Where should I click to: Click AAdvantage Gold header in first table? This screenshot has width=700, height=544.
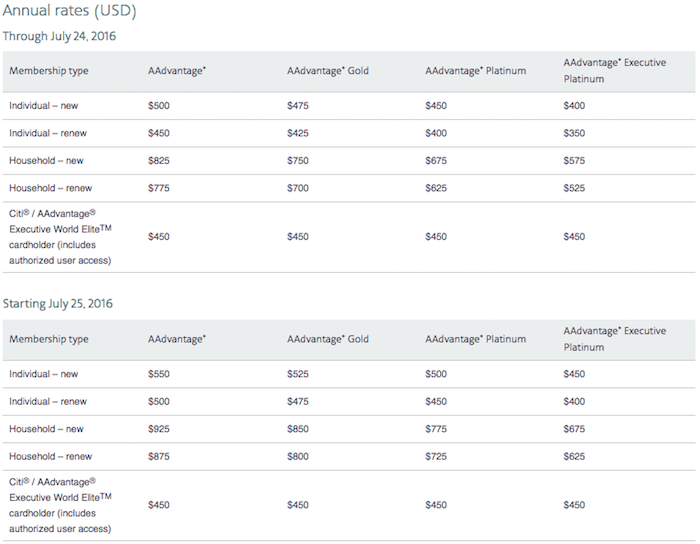tap(328, 71)
